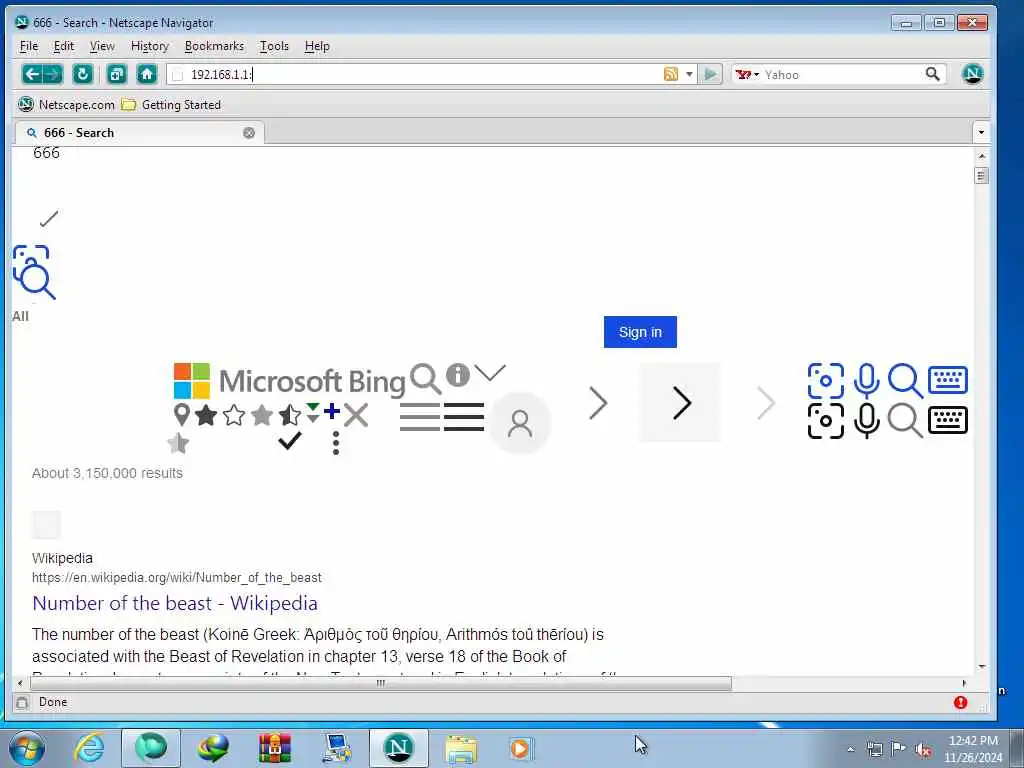Open the tab list dropdown arrow
This screenshot has height=768, width=1024.
(x=981, y=133)
